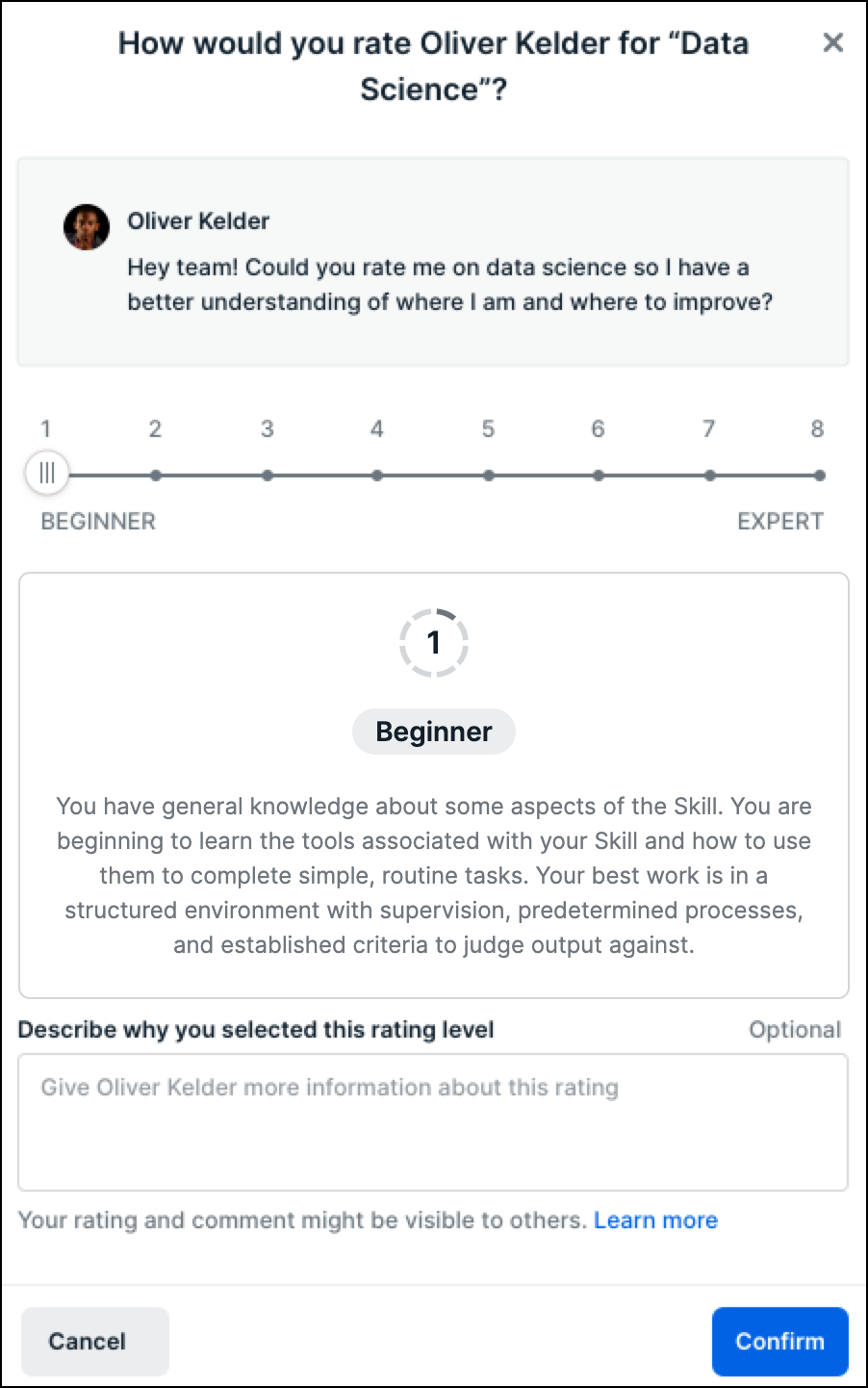Choose rating 4 on the skill scale
868x1388 pixels.
(377, 475)
